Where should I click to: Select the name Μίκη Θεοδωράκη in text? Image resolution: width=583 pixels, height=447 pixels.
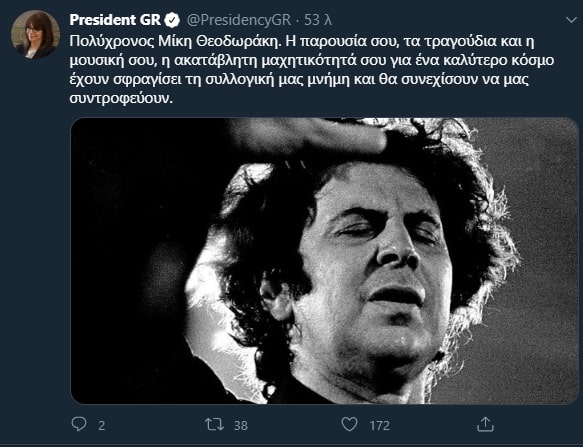218,41
